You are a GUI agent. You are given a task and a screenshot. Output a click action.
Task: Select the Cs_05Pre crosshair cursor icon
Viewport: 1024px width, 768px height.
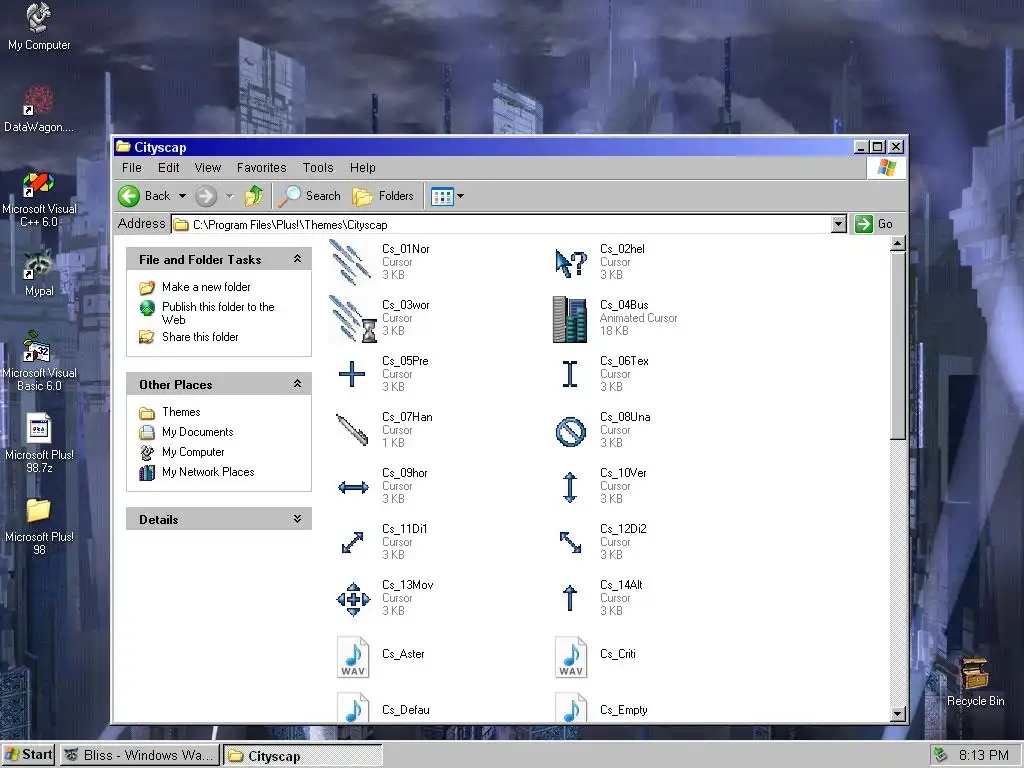(x=352, y=374)
